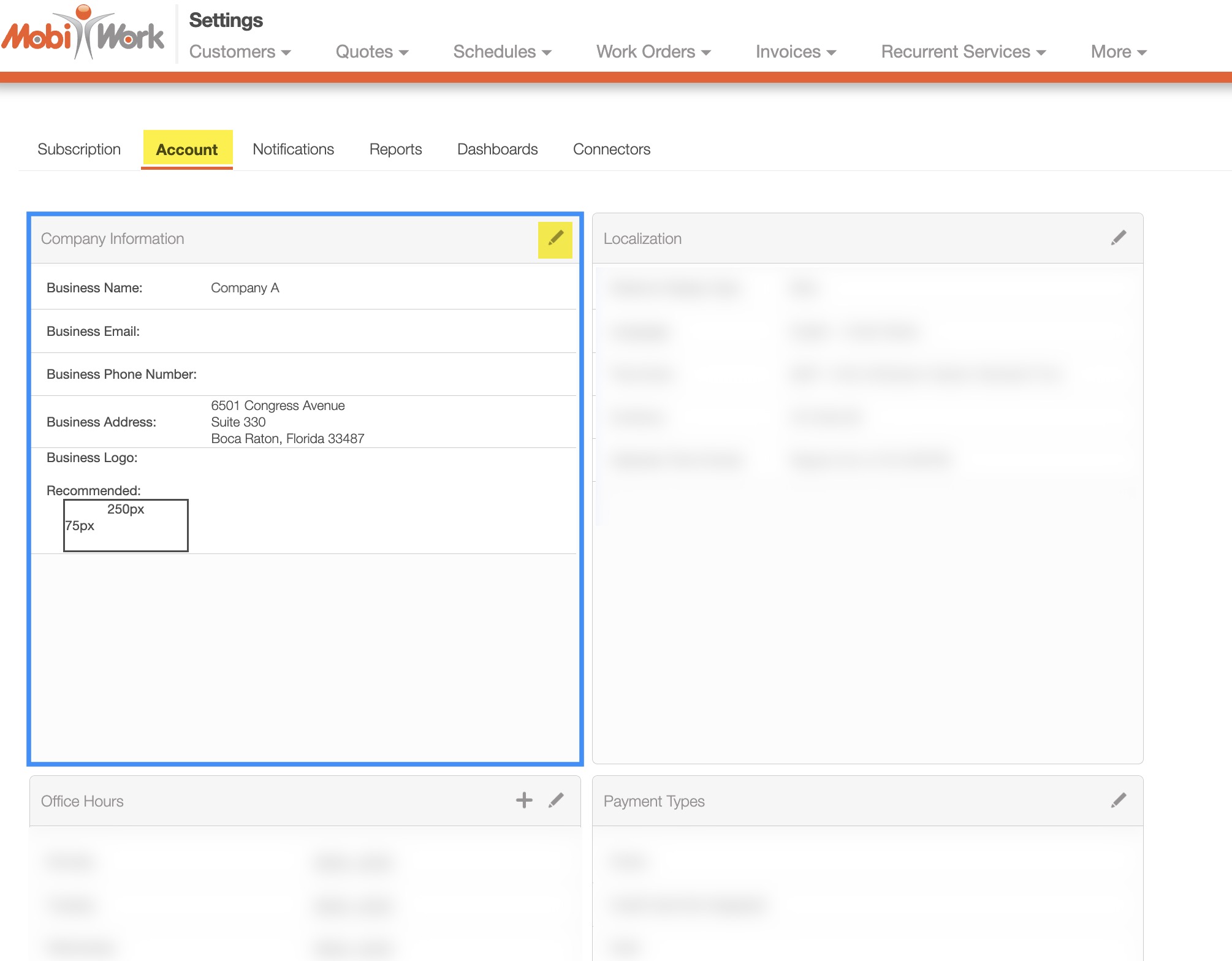Open Payment Types edit pencil
This screenshot has height=961, width=1232.
point(1118,800)
